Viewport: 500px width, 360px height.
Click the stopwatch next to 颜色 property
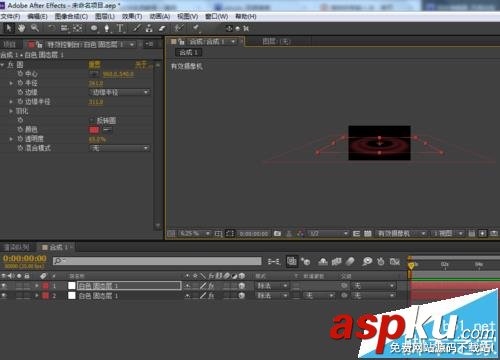20,129
